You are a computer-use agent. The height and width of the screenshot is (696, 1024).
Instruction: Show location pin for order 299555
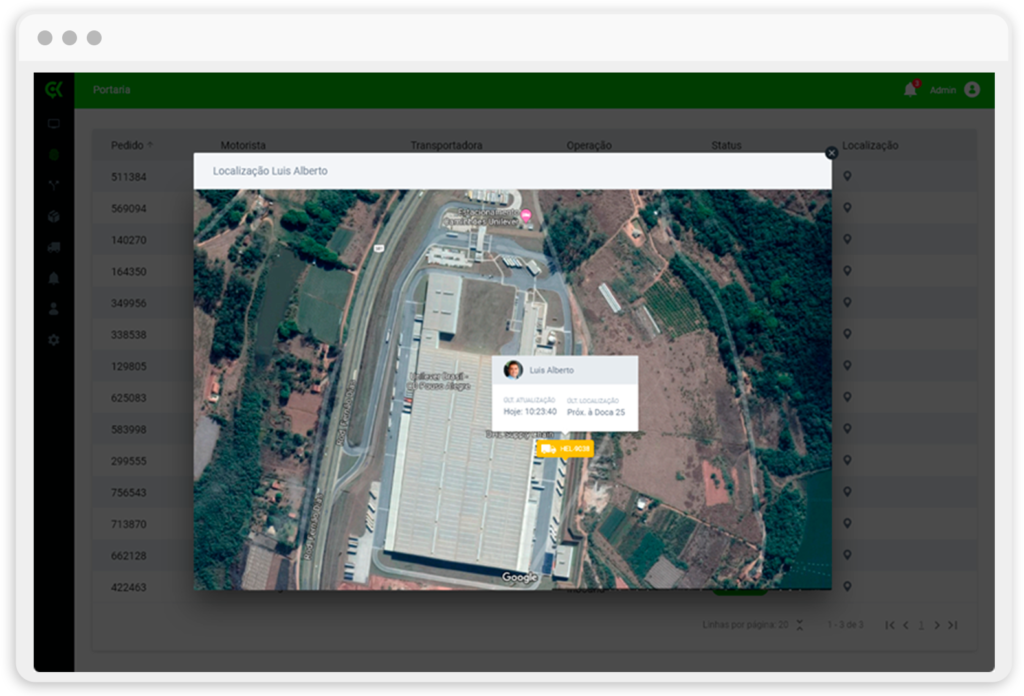tap(847, 460)
